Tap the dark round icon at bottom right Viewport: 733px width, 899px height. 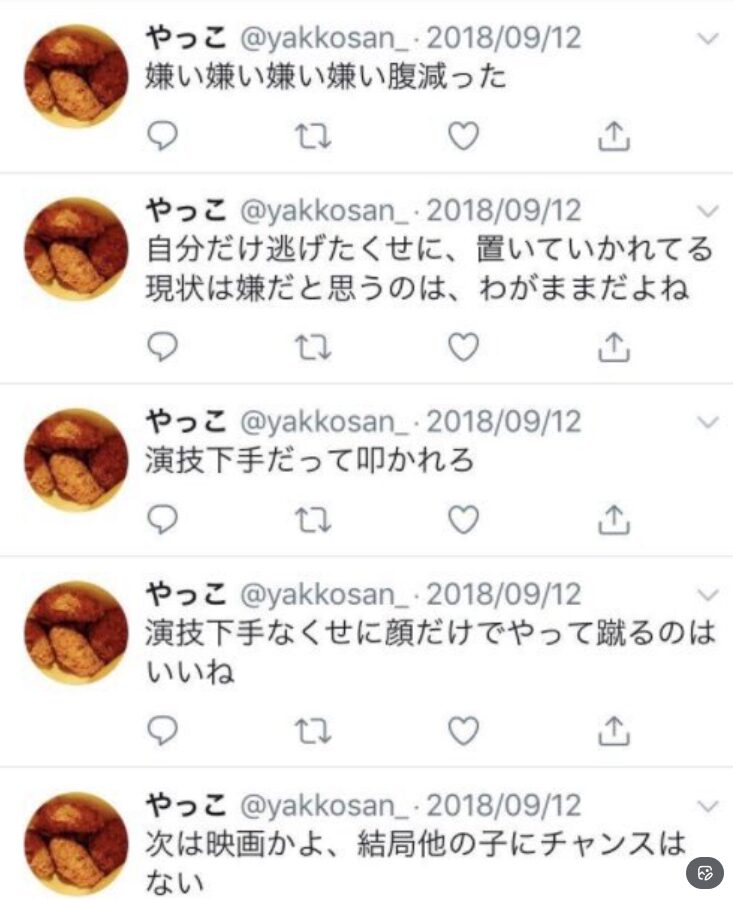click(x=705, y=873)
